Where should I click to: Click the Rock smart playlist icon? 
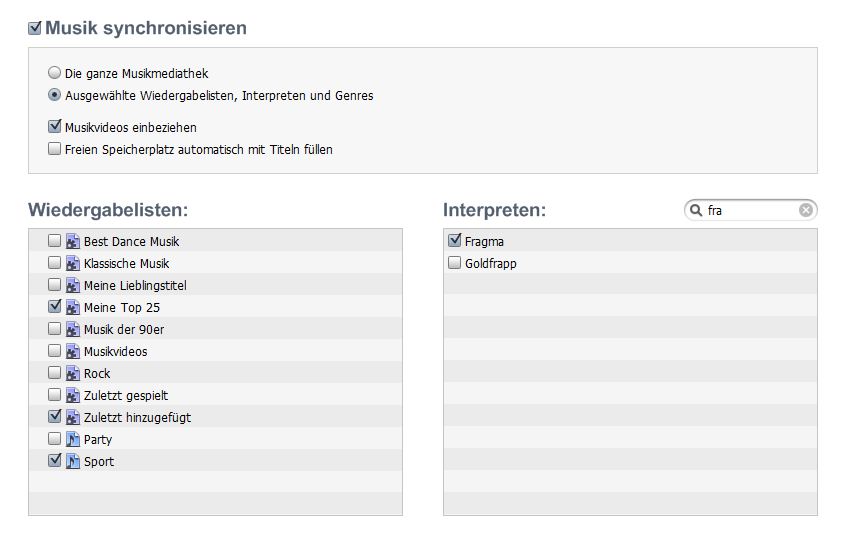(73, 373)
